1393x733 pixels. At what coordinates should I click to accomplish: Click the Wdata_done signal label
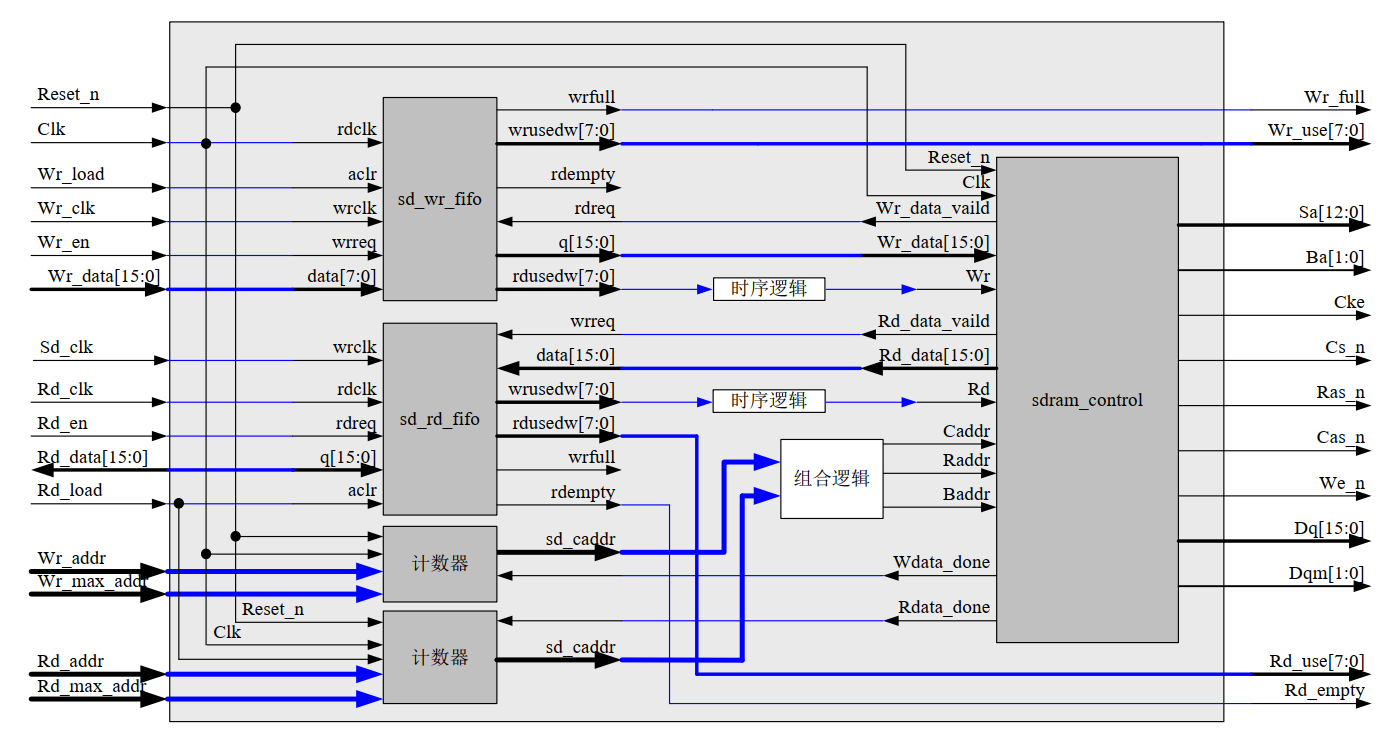coord(942,562)
